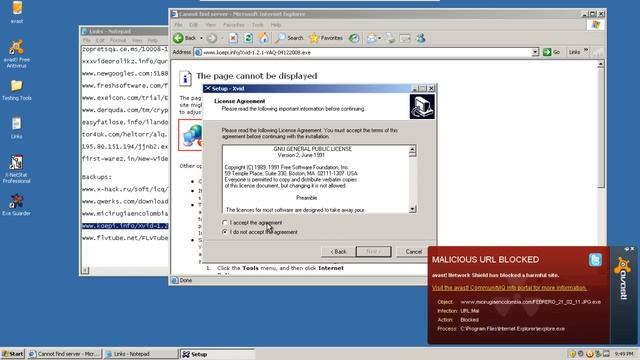The width and height of the screenshot is (640, 360).
Task: Open Favorites menu in Internet Explorer
Action: [x=233, y=25]
